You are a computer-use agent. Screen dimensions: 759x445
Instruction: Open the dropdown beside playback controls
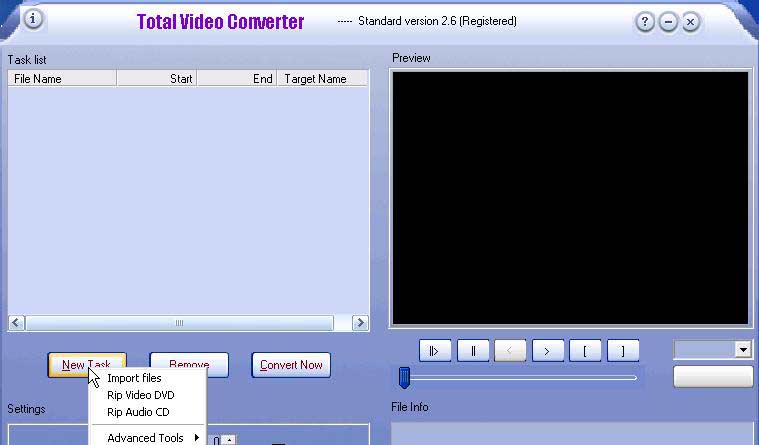coord(743,349)
